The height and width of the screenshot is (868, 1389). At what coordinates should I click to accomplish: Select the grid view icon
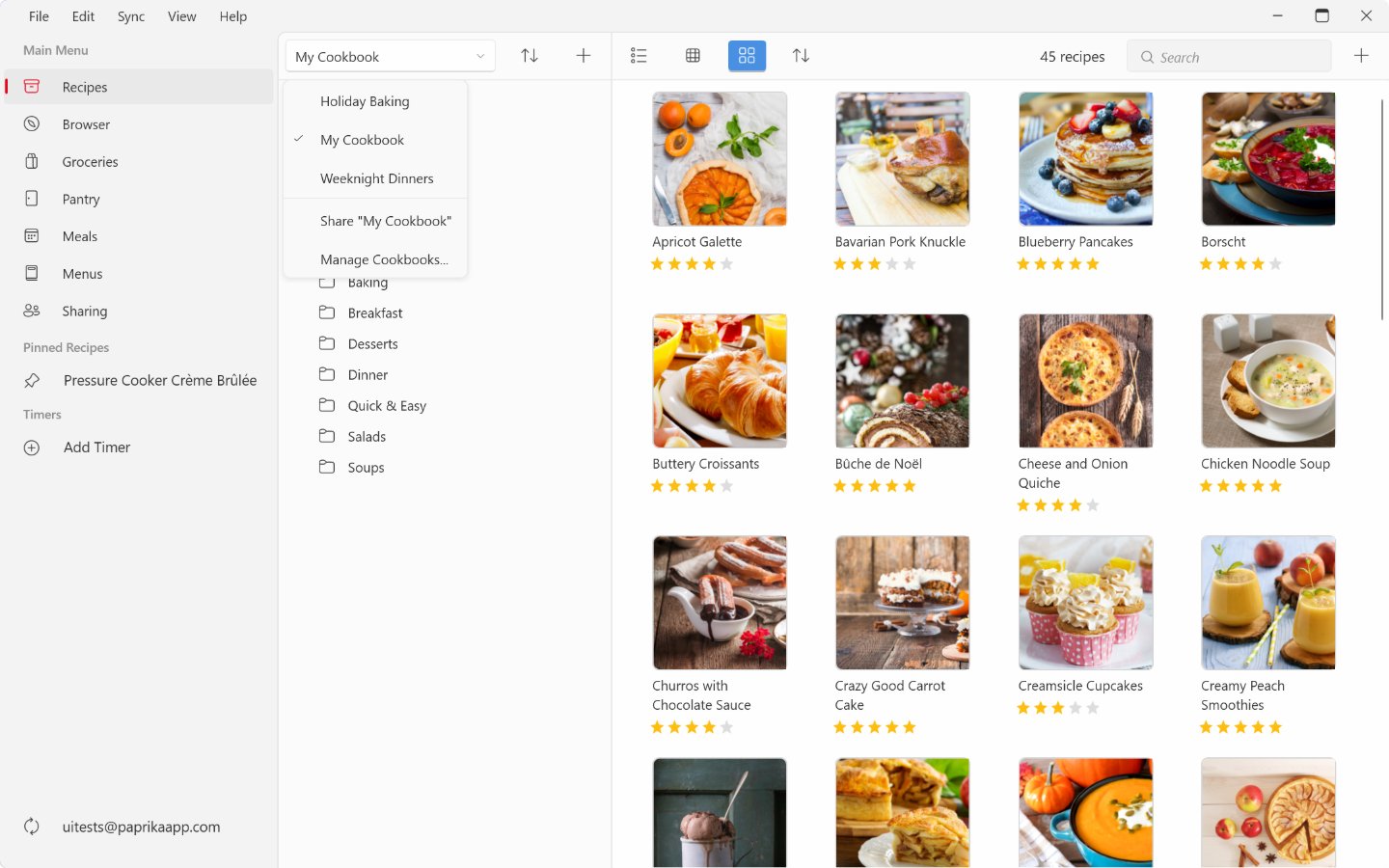point(747,56)
